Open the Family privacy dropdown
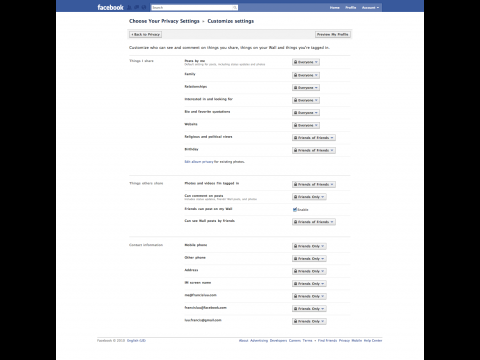 pos(306,75)
